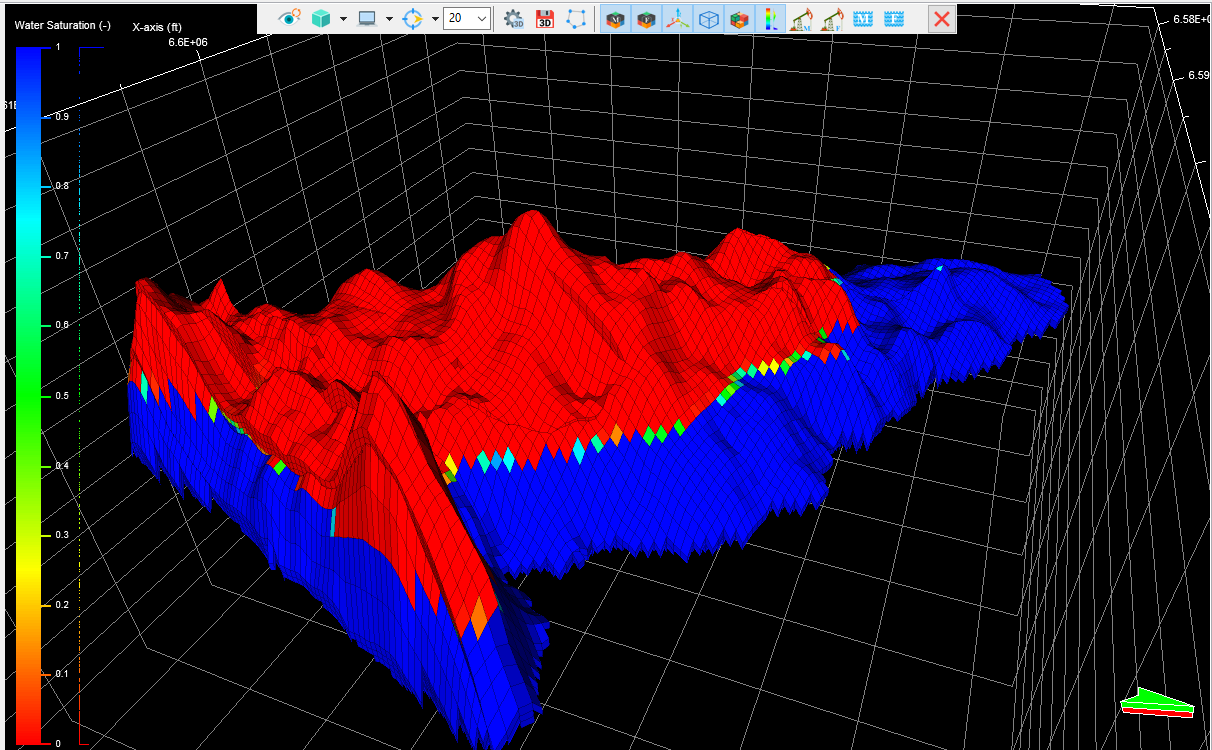The width and height of the screenshot is (1212, 750).
Task: Expand the target icon dropdown arrow
Action: [435, 18]
